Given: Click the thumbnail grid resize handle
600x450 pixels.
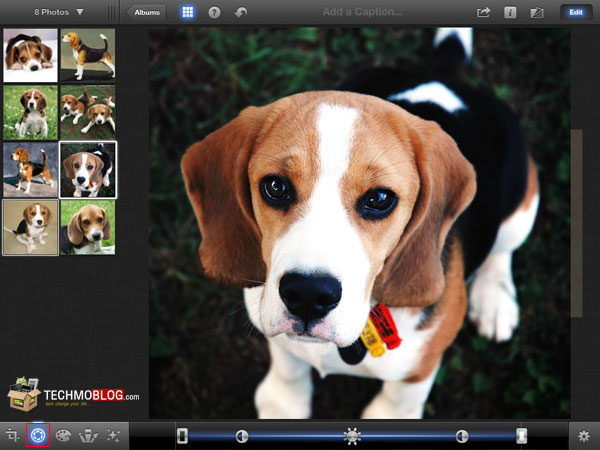Looking at the screenshot, I should pos(111,12).
